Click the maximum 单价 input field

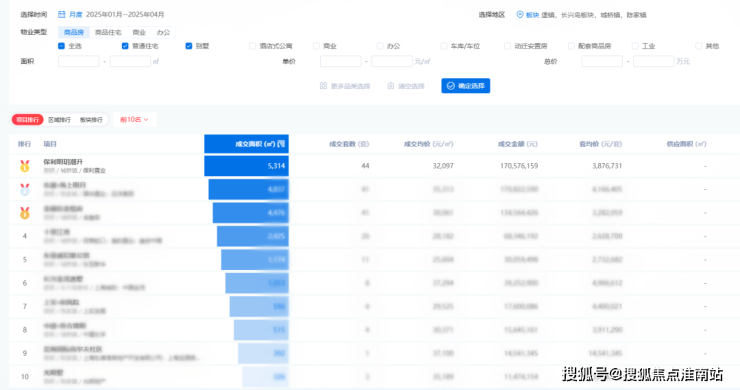pyautogui.click(x=392, y=61)
